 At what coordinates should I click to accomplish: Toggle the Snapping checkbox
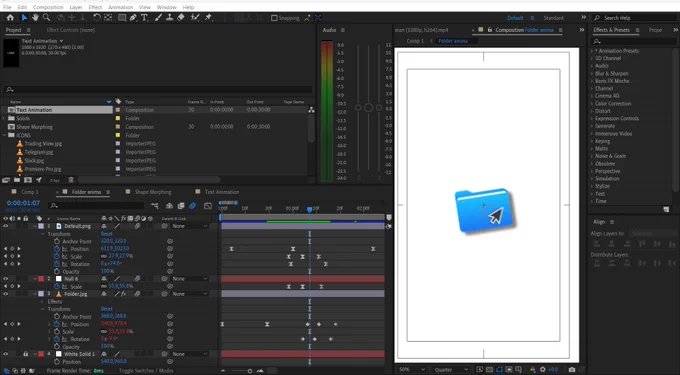click(274, 18)
